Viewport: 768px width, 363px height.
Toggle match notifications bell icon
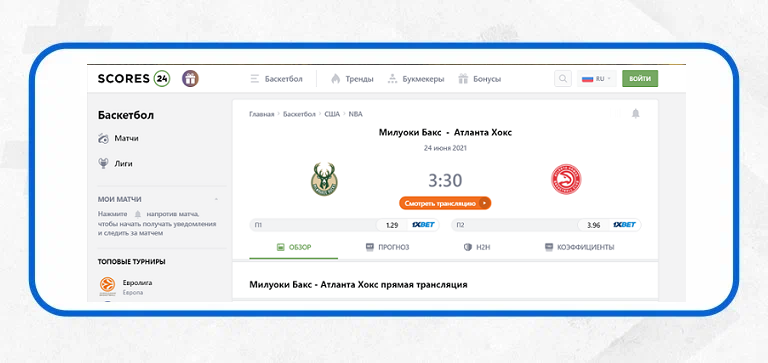[x=635, y=114]
